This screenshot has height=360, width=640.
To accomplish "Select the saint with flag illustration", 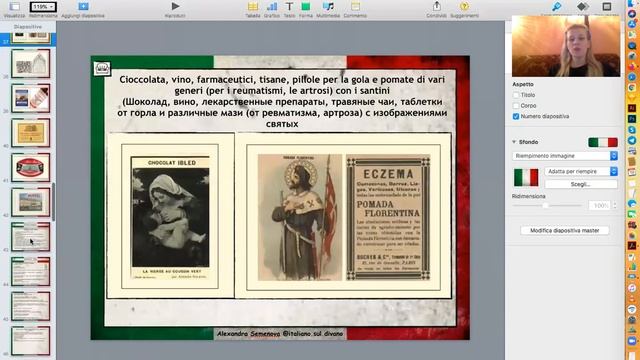I will click(x=300, y=218).
